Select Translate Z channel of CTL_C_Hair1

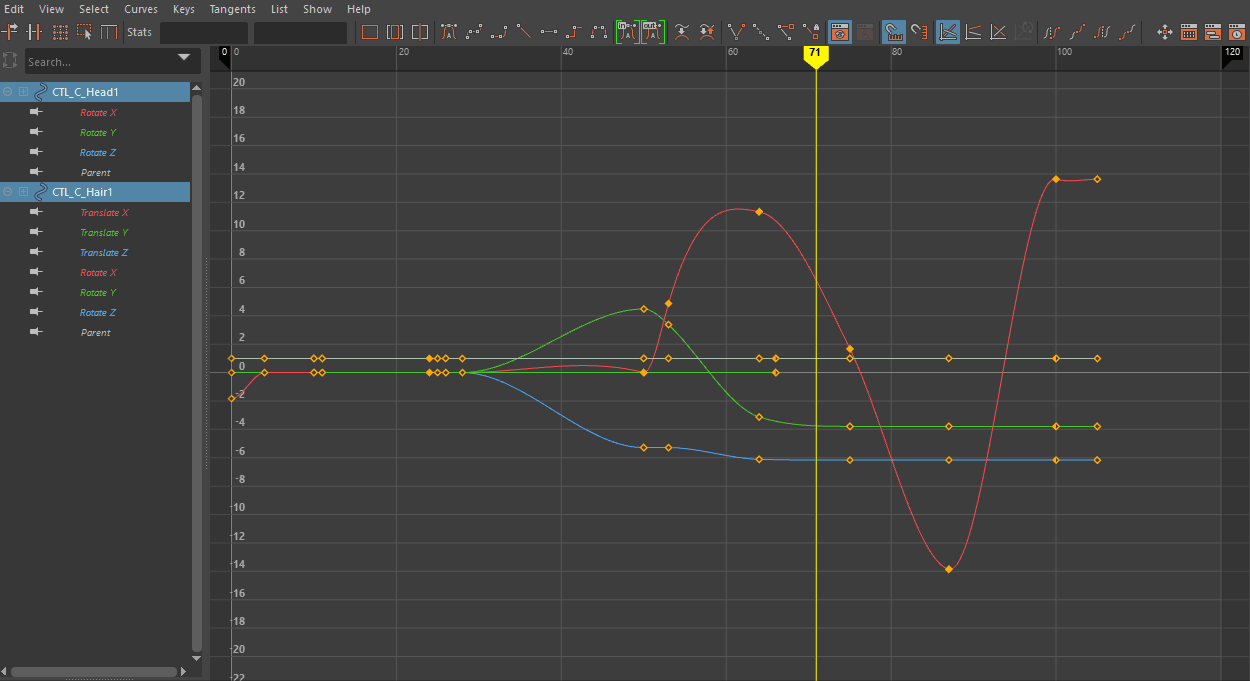[104, 252]
